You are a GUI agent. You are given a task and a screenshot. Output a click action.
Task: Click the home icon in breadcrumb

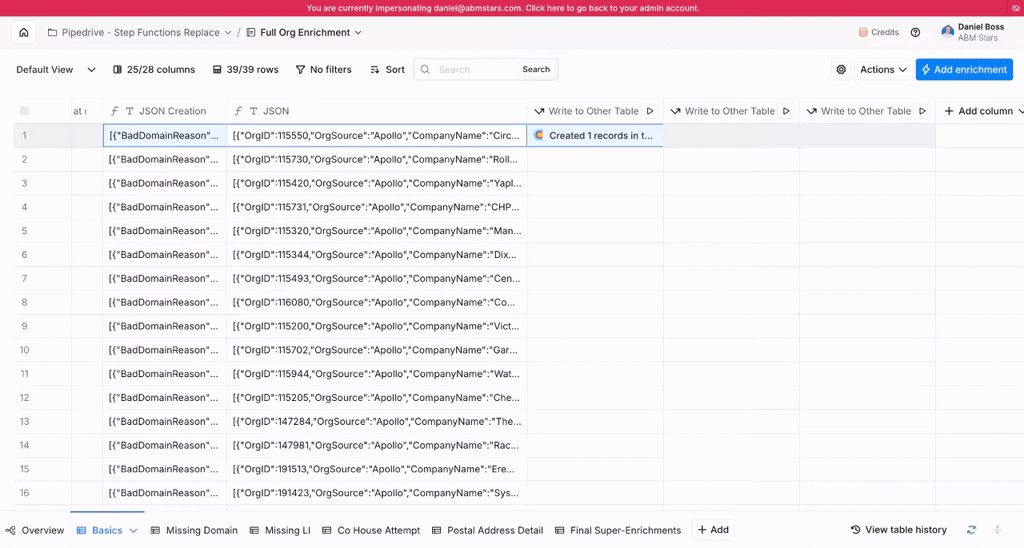pyautogui.click(x=24, y=32)
